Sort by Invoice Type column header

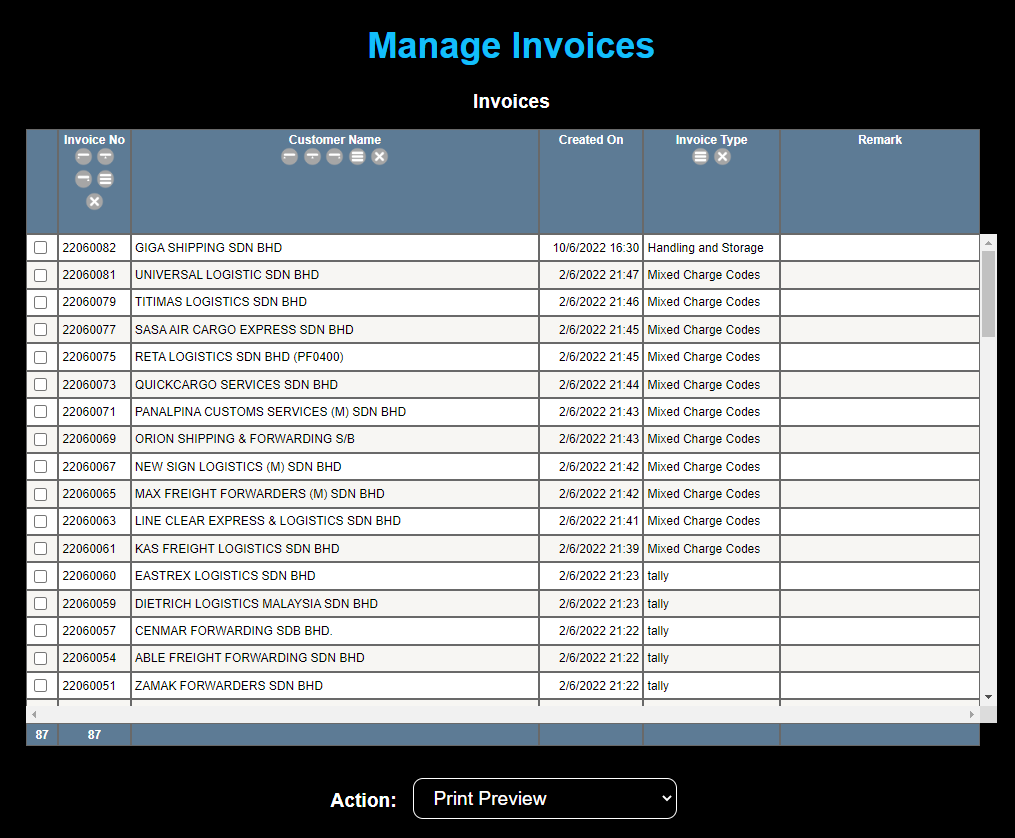(x=711, y=140)
